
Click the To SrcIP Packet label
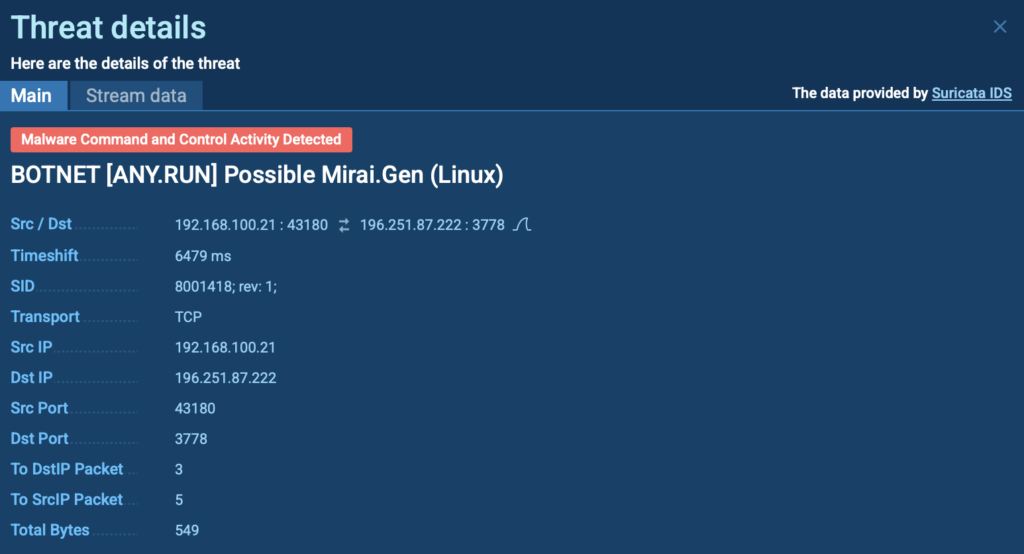67,499
